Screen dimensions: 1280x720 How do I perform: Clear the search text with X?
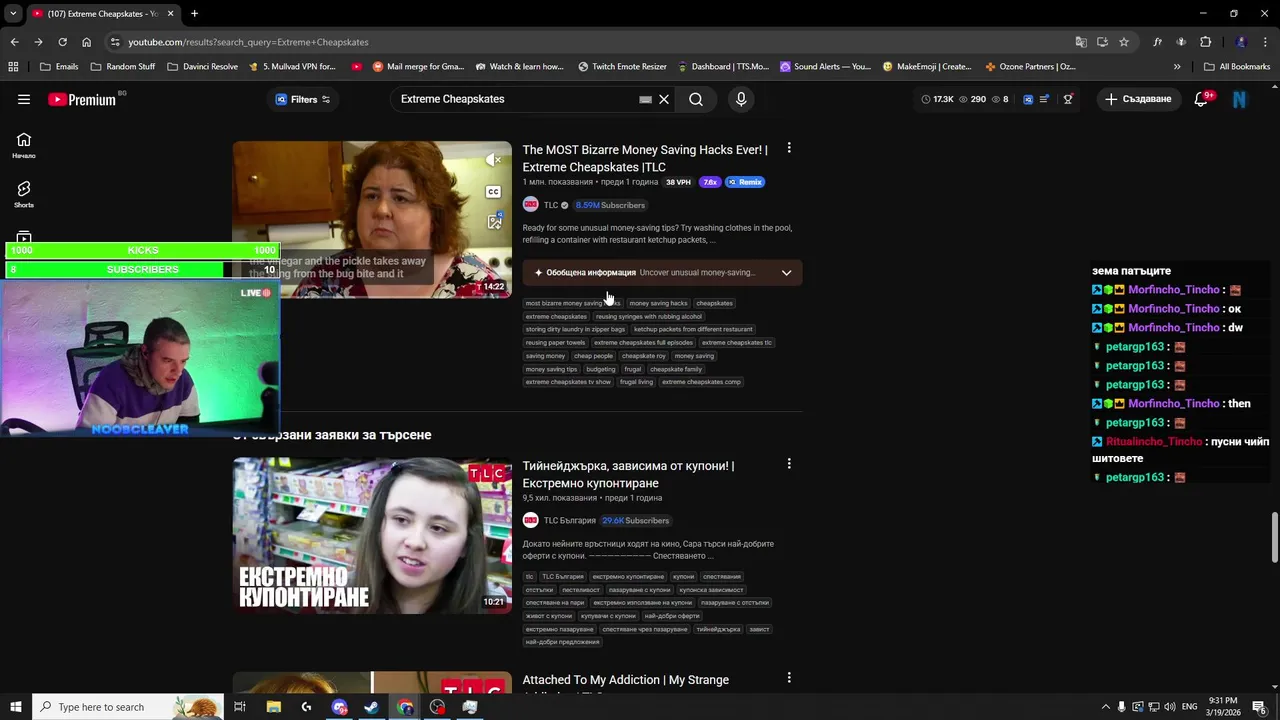pos(663,99)
